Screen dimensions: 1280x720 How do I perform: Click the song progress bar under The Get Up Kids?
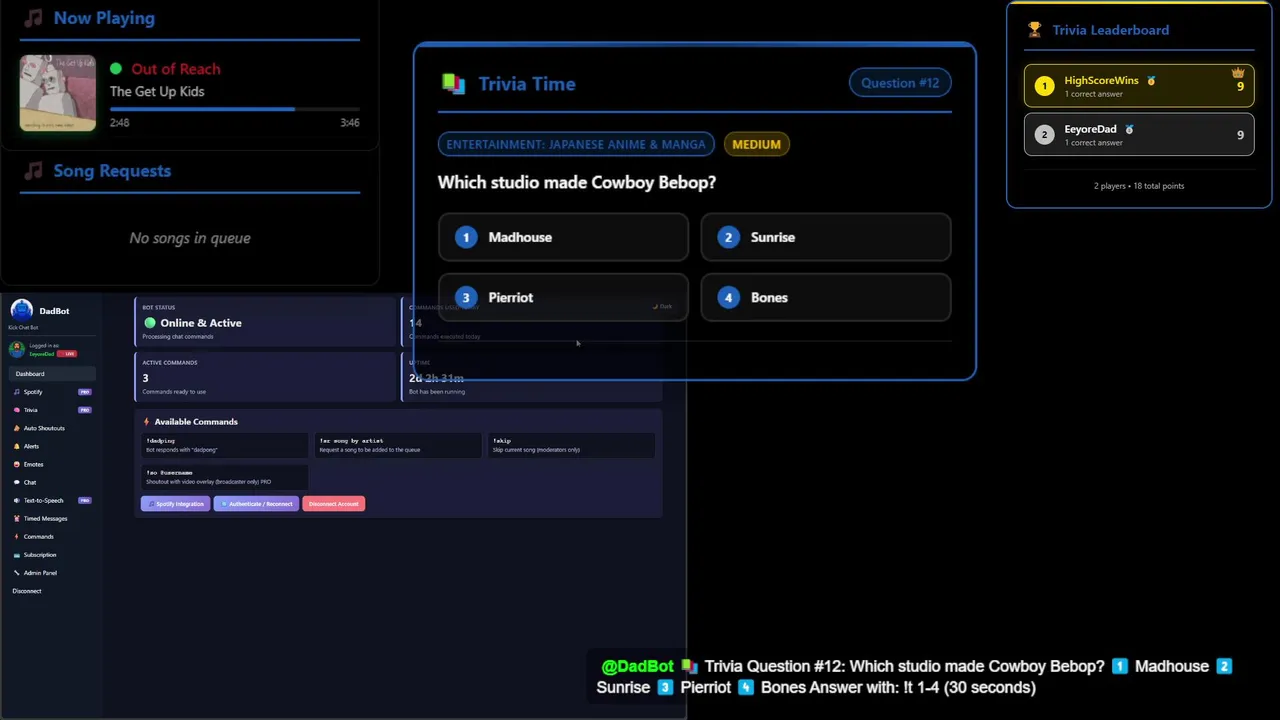click(234, 109)
